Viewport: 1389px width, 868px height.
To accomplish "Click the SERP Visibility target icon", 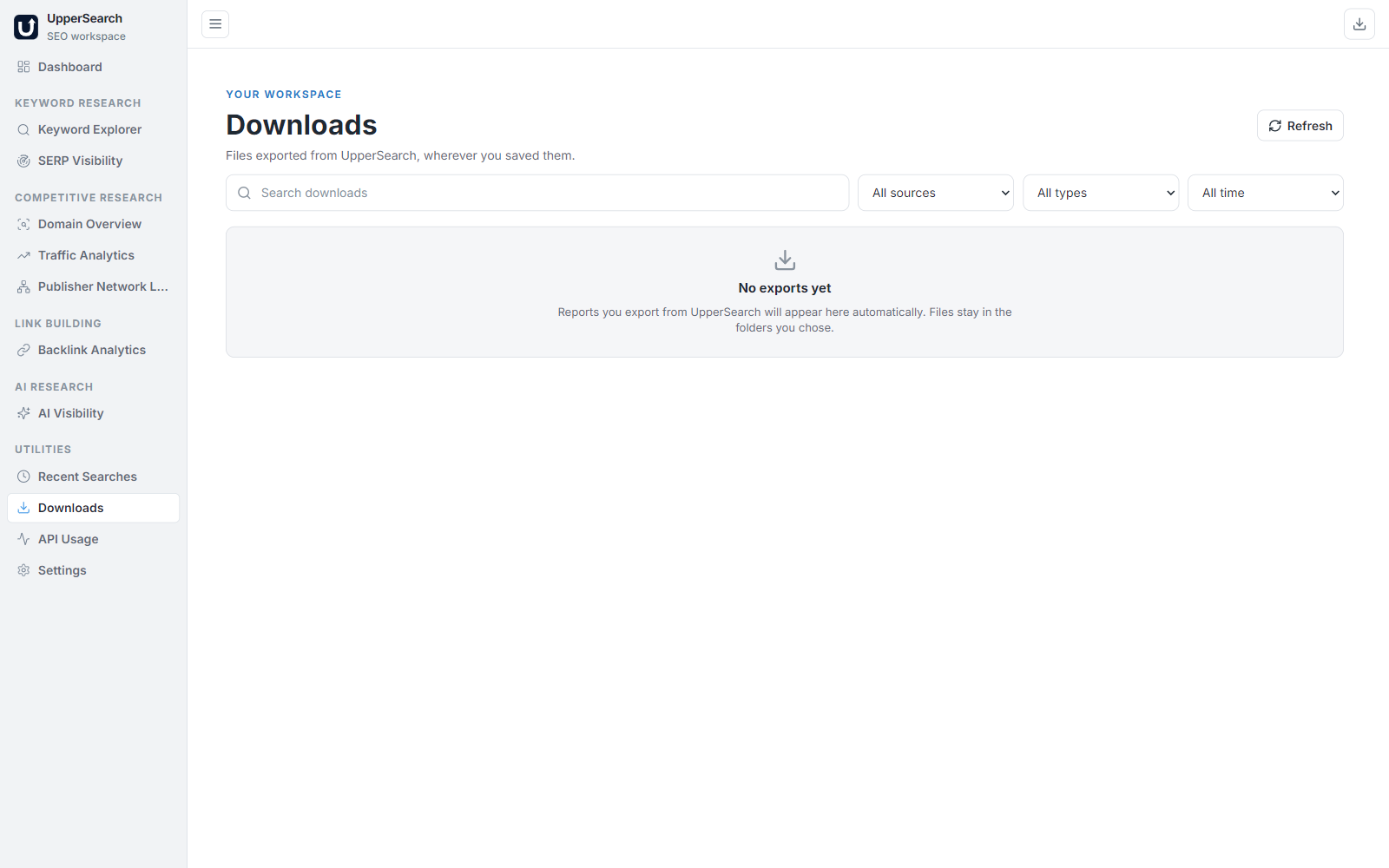I will click(x=23, y=161).
